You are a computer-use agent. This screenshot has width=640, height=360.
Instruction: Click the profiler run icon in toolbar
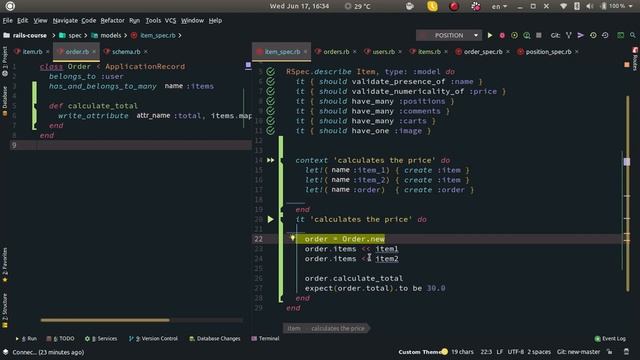point(527,36)
